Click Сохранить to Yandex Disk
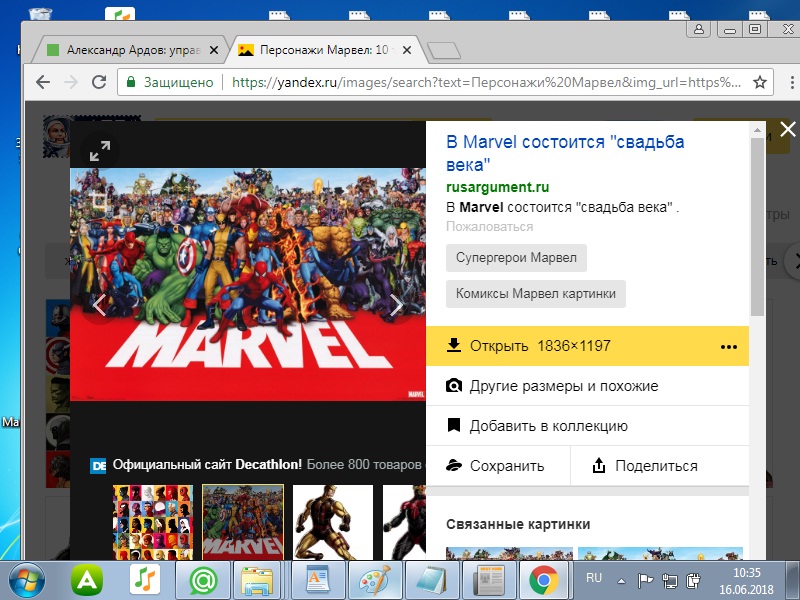 point(498,466)
